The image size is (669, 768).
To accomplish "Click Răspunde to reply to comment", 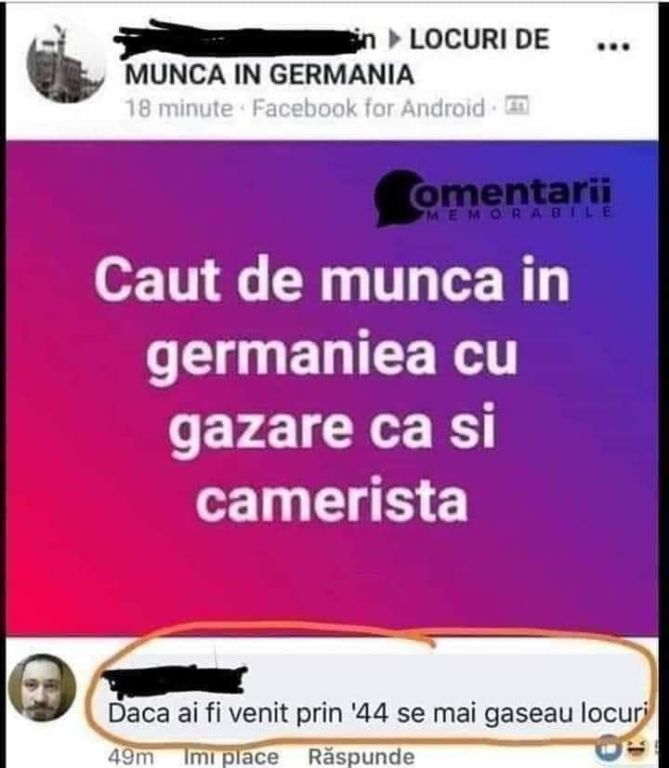I will click(x=361, y=757).
